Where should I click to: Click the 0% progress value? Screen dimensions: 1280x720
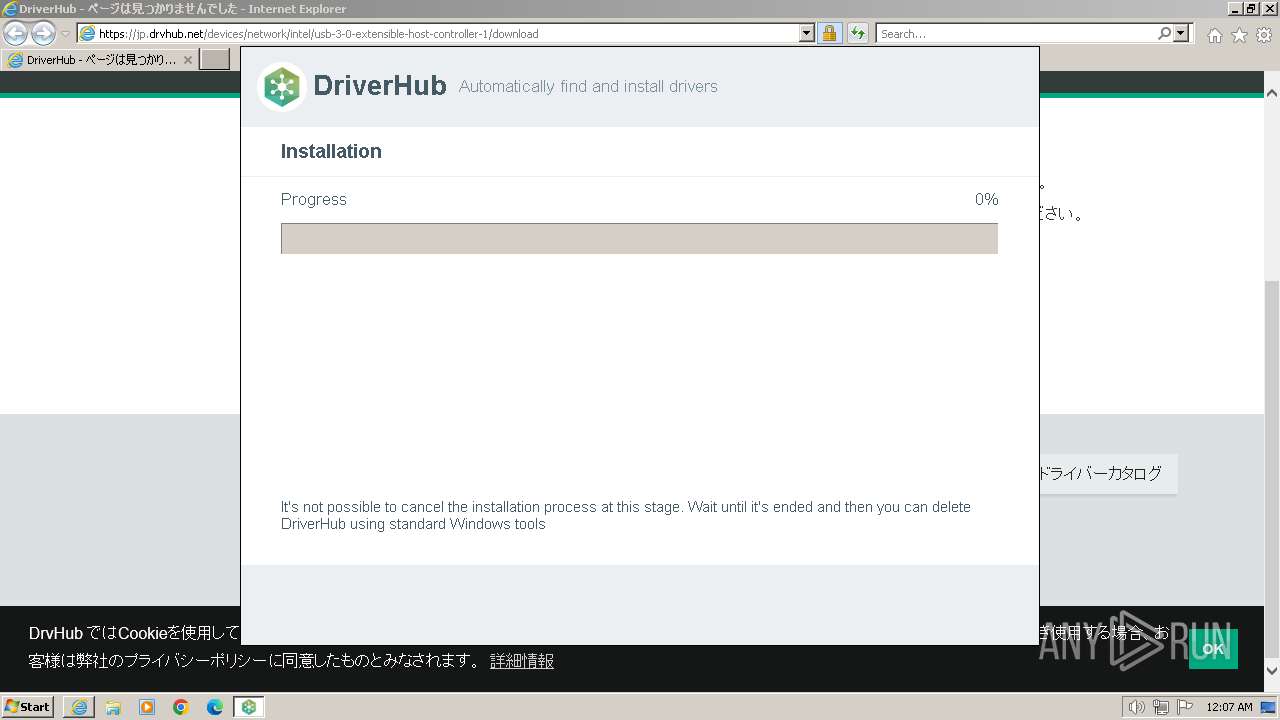[x=986, y=199]
